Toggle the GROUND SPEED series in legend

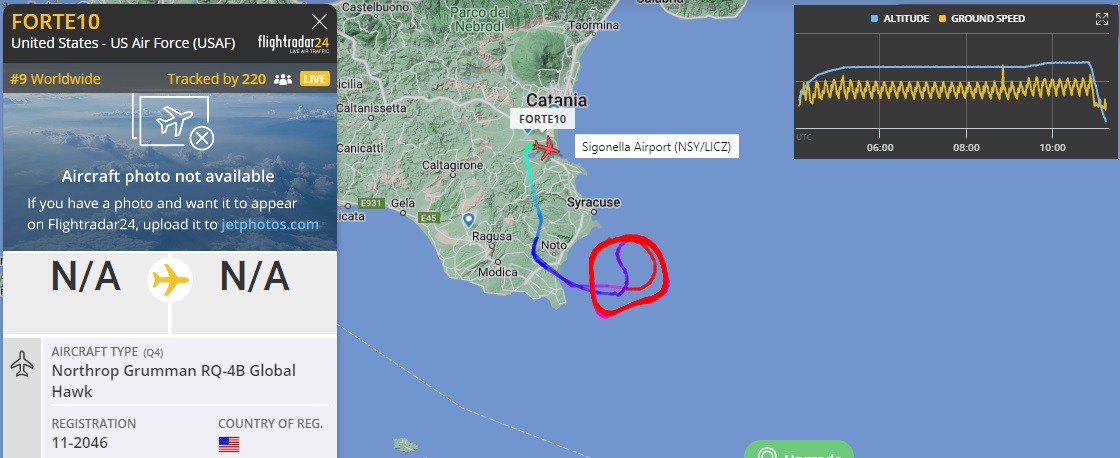tap(982, 19)
